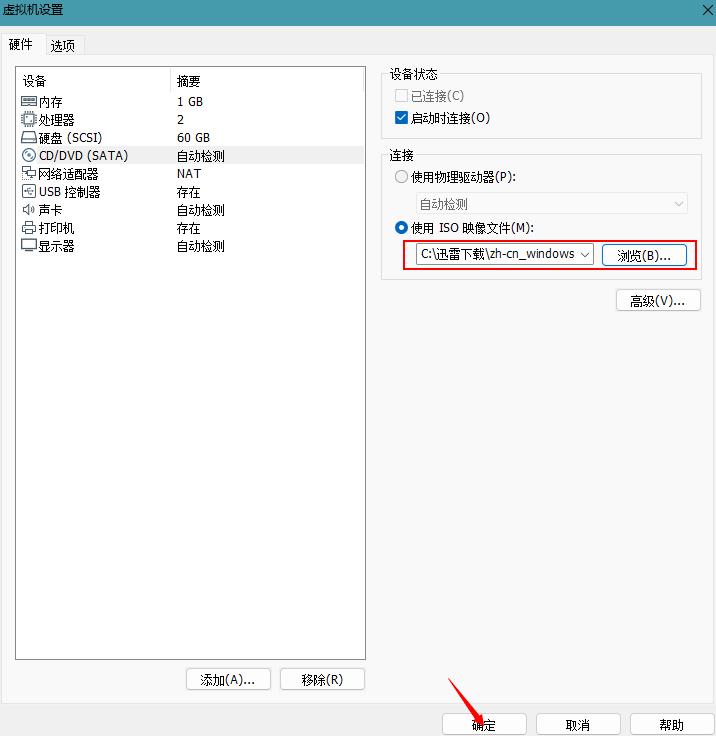
Task: Click the processor (处理器) chip icon
Action: point(29,119)
